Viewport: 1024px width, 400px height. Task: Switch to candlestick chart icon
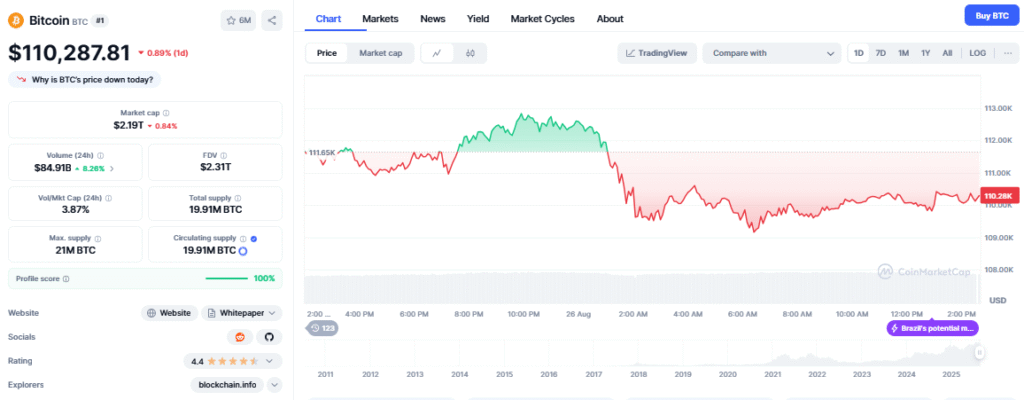click(469, 53)
